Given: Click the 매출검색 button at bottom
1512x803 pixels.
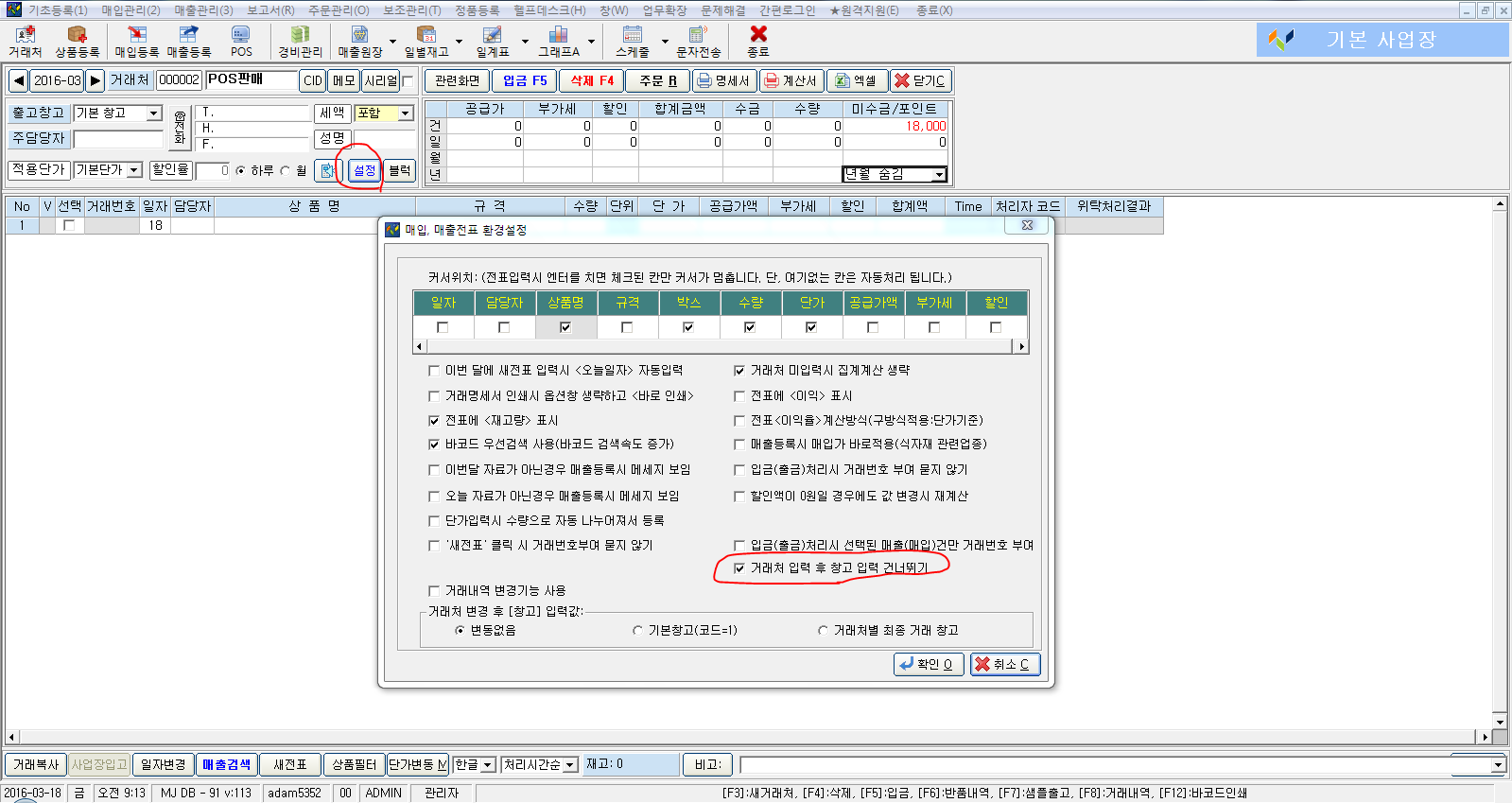Looking at the screenshot, I should [x=227, y=764].
